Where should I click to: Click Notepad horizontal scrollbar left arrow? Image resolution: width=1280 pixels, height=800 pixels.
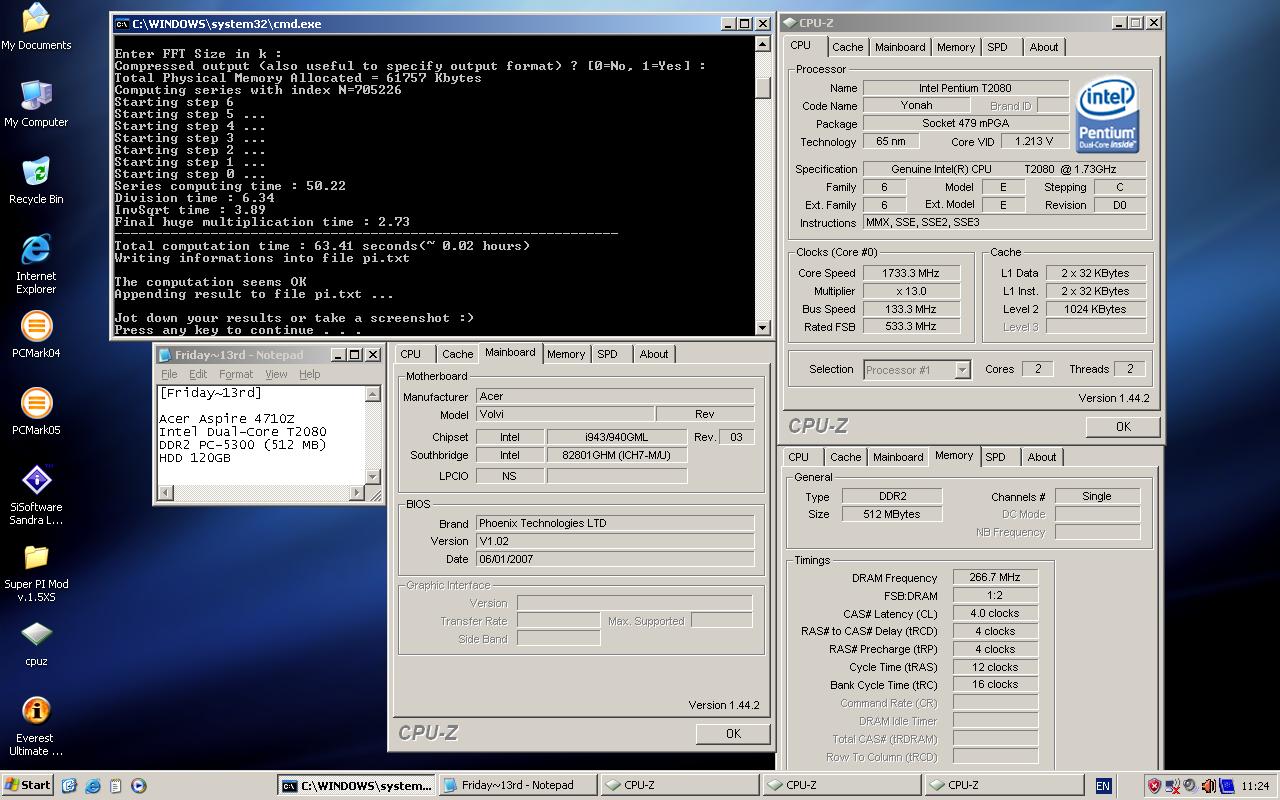point(165,493)
